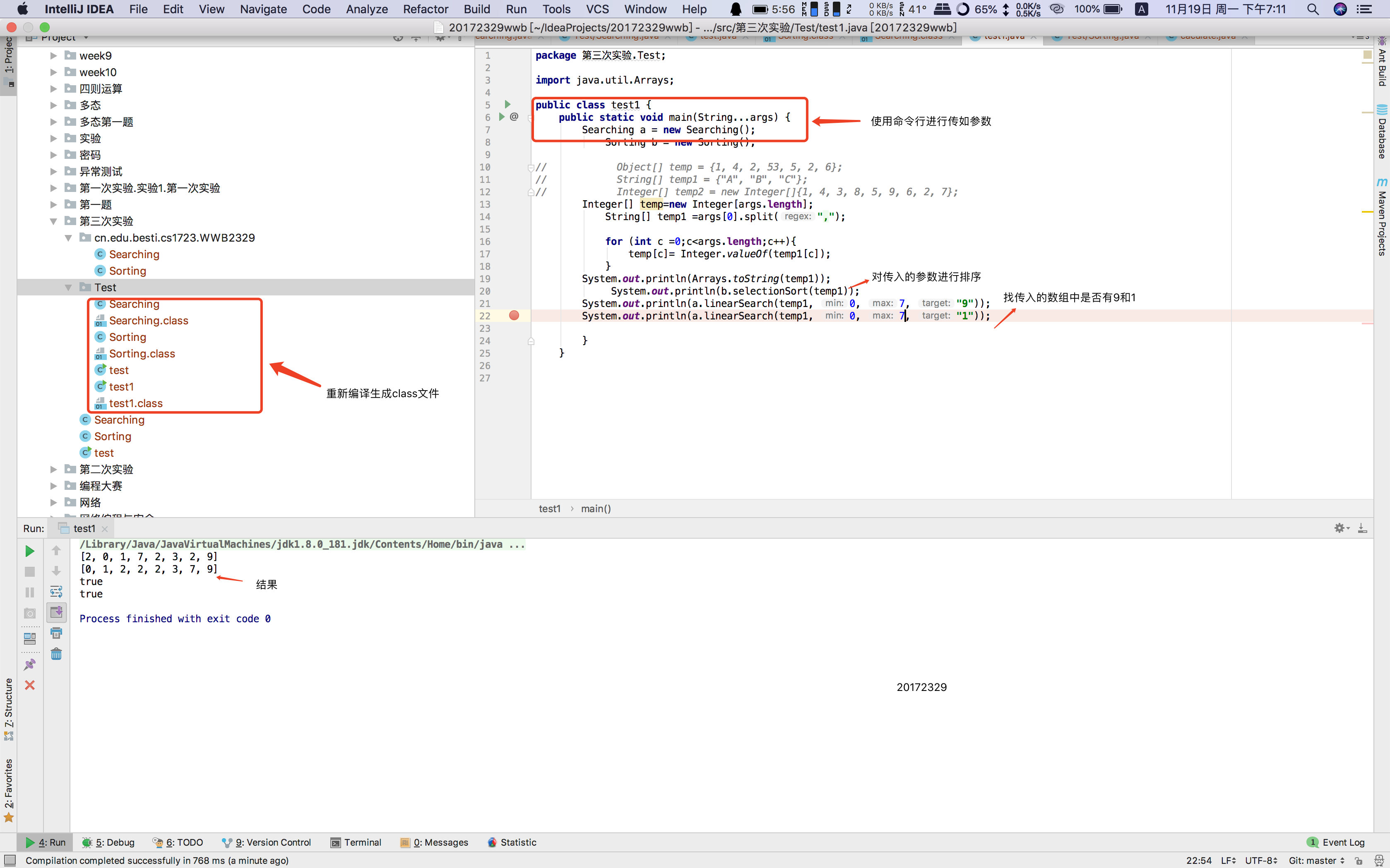Go down the stack trace arrow
Screen dimensions: 1390x868
[x=56, y=571]
